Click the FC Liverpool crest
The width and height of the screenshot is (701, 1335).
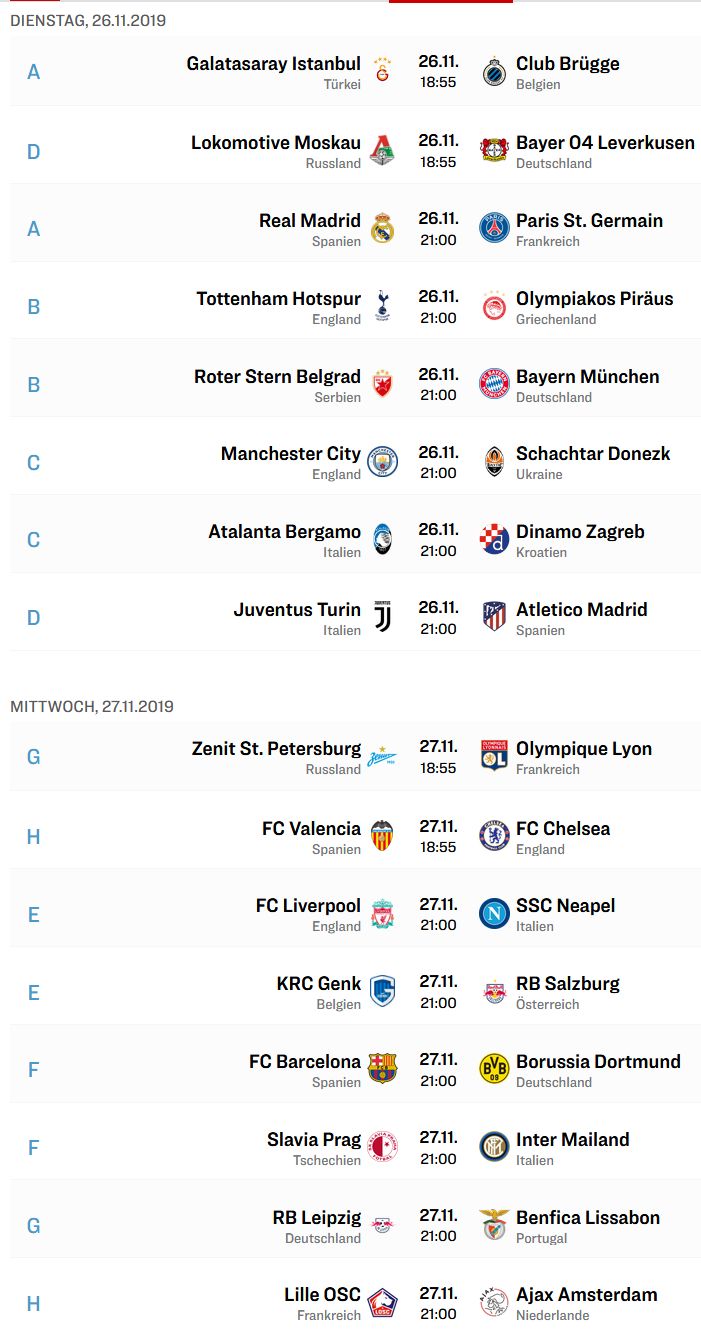point(383,914)
